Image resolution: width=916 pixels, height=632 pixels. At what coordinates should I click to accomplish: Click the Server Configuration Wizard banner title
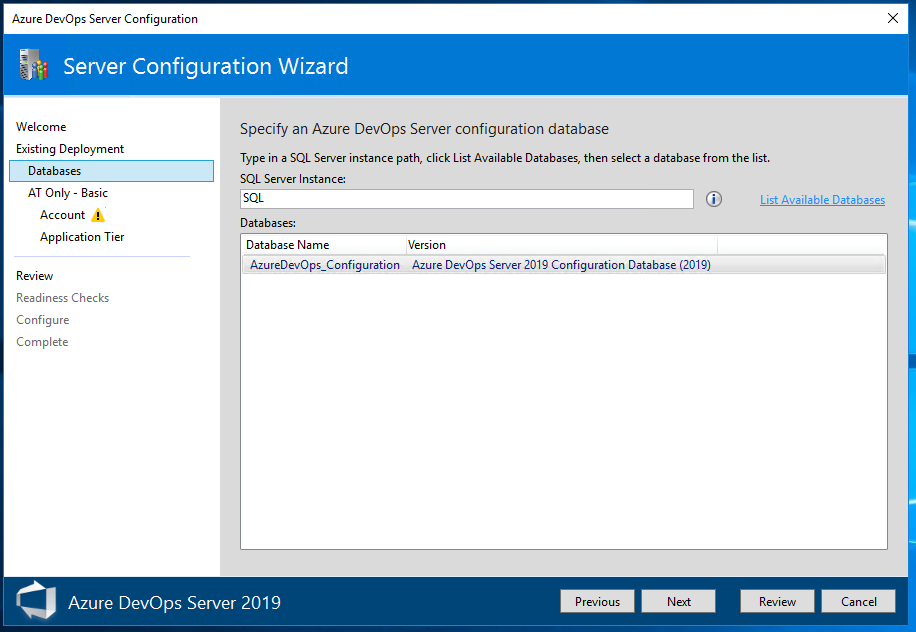(x=206, y=66)
